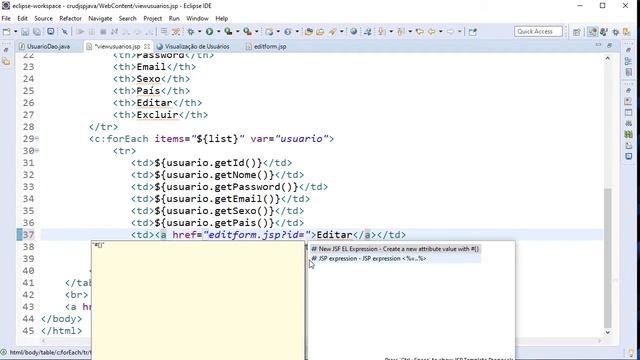Click the Save toolbar icon

25,31
